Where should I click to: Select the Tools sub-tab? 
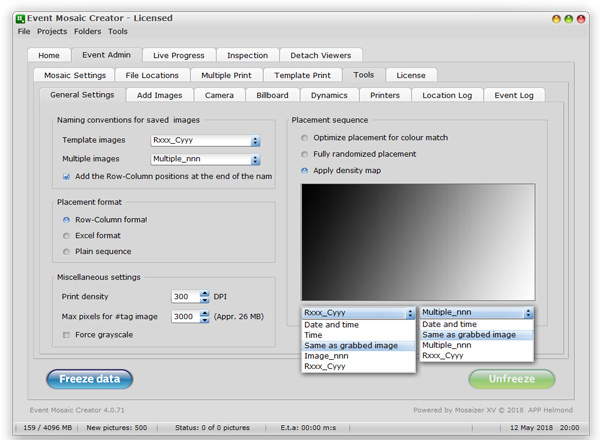[x=364, y=75]
